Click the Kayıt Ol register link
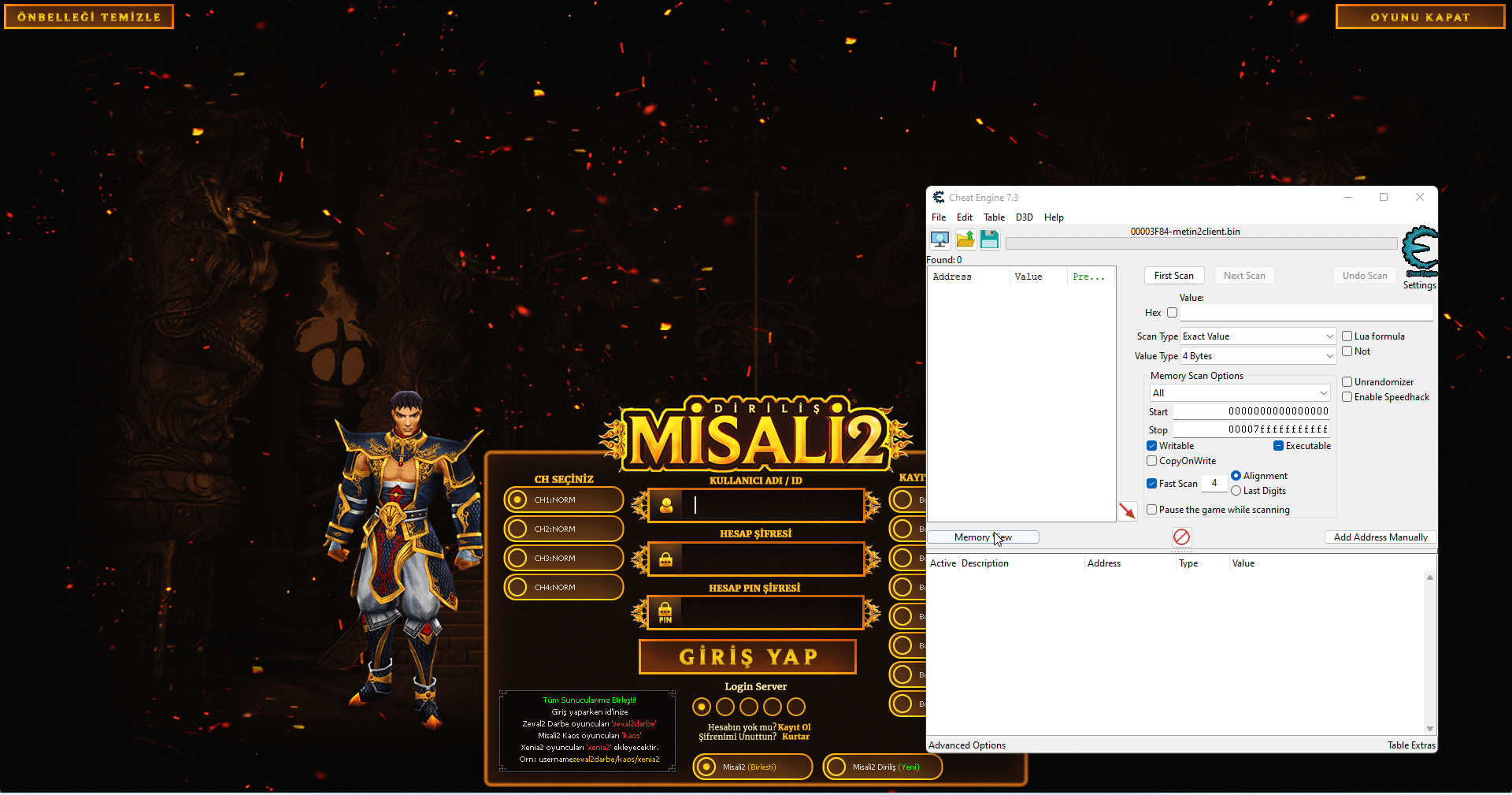The image size is (1512, 795). pos(795,727)
